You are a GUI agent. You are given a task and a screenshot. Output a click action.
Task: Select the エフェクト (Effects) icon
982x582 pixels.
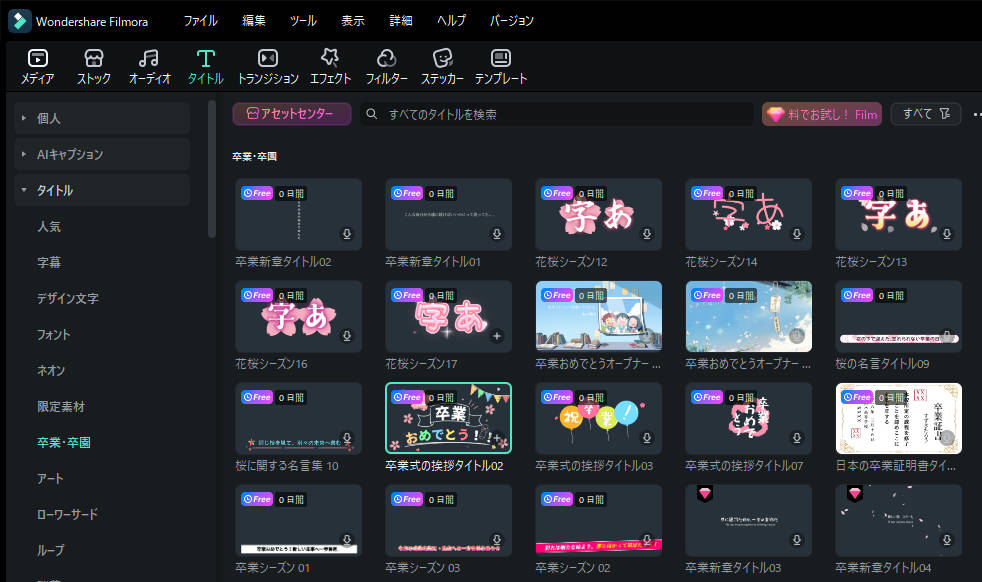(x=331, y=66)
